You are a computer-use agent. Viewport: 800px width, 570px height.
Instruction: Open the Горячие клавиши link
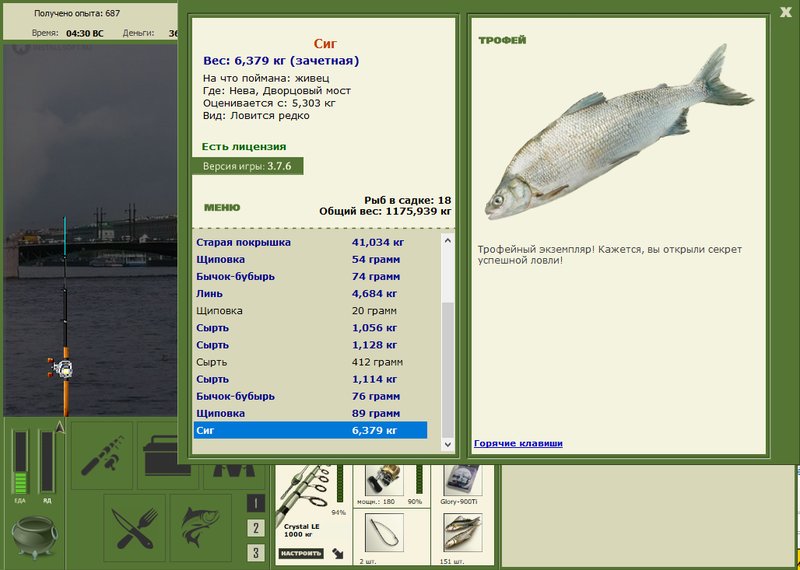click(x=518, y=443)
